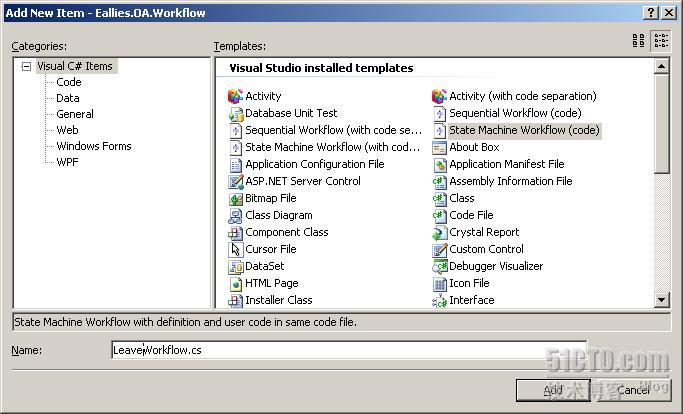The height and width of the screenshot is (414, 683).
Task: Click the Custom Control icon
Action: [x=439, y=249]
